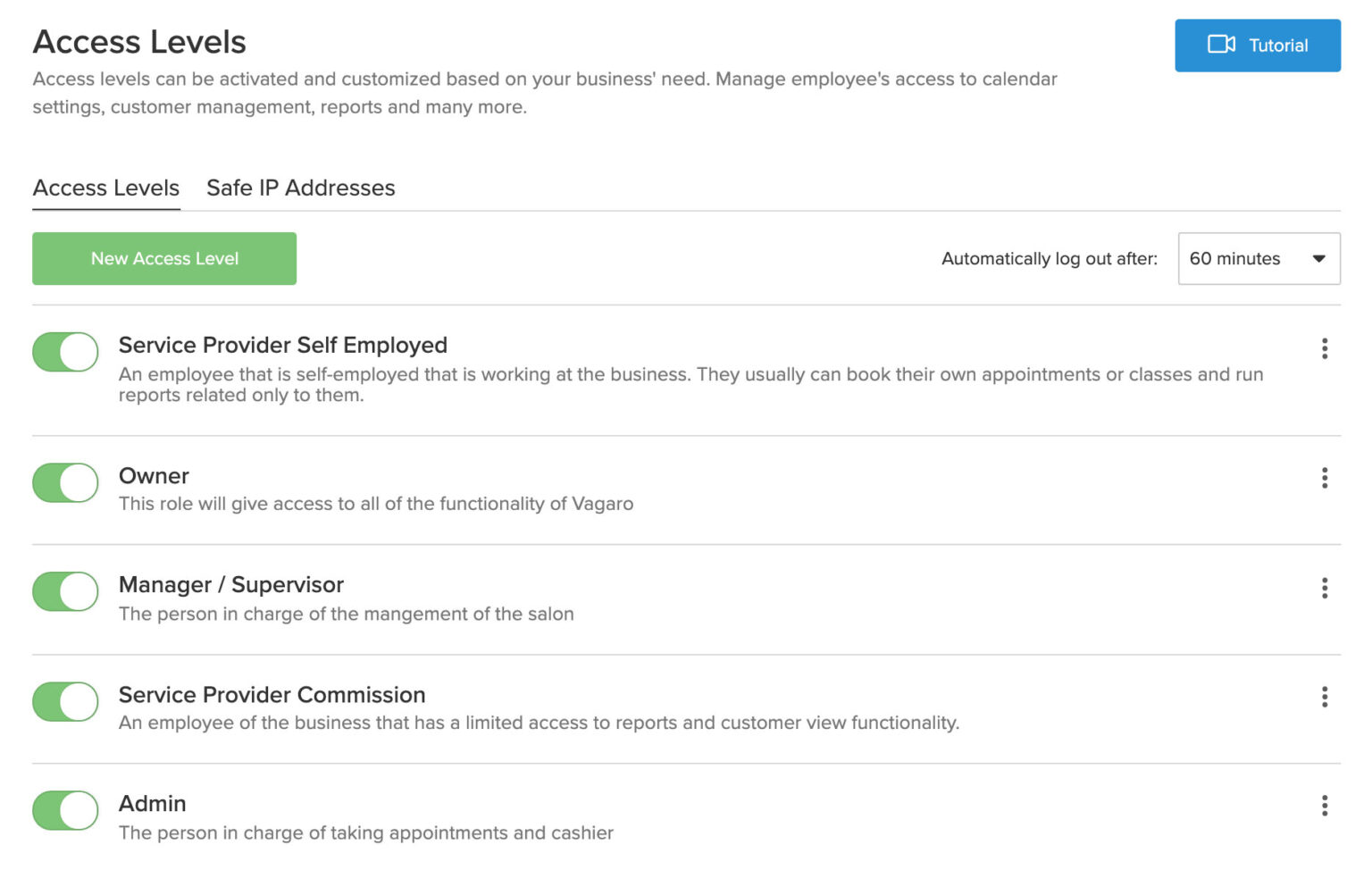Open more options for Service Provider Commission
This screenshot has height=895, width=1372.
pos(1324,697)
